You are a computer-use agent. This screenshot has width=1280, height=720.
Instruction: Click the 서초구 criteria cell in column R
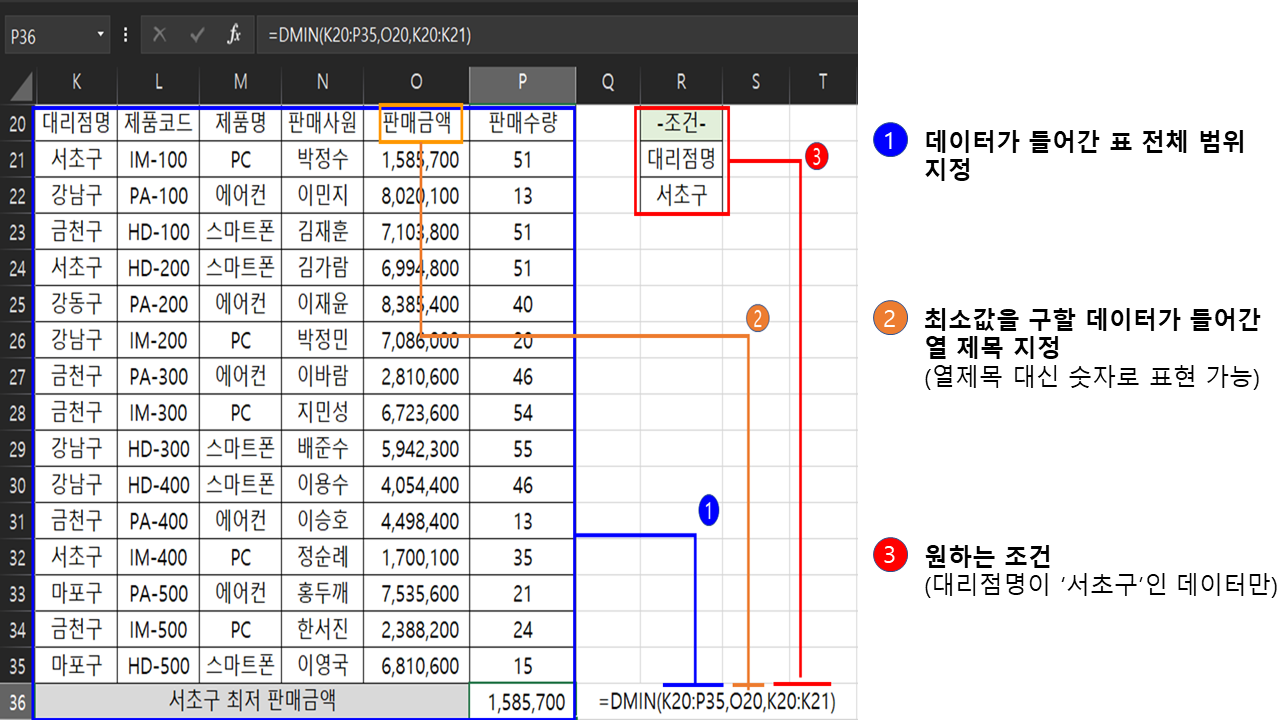tap(681, 196)
